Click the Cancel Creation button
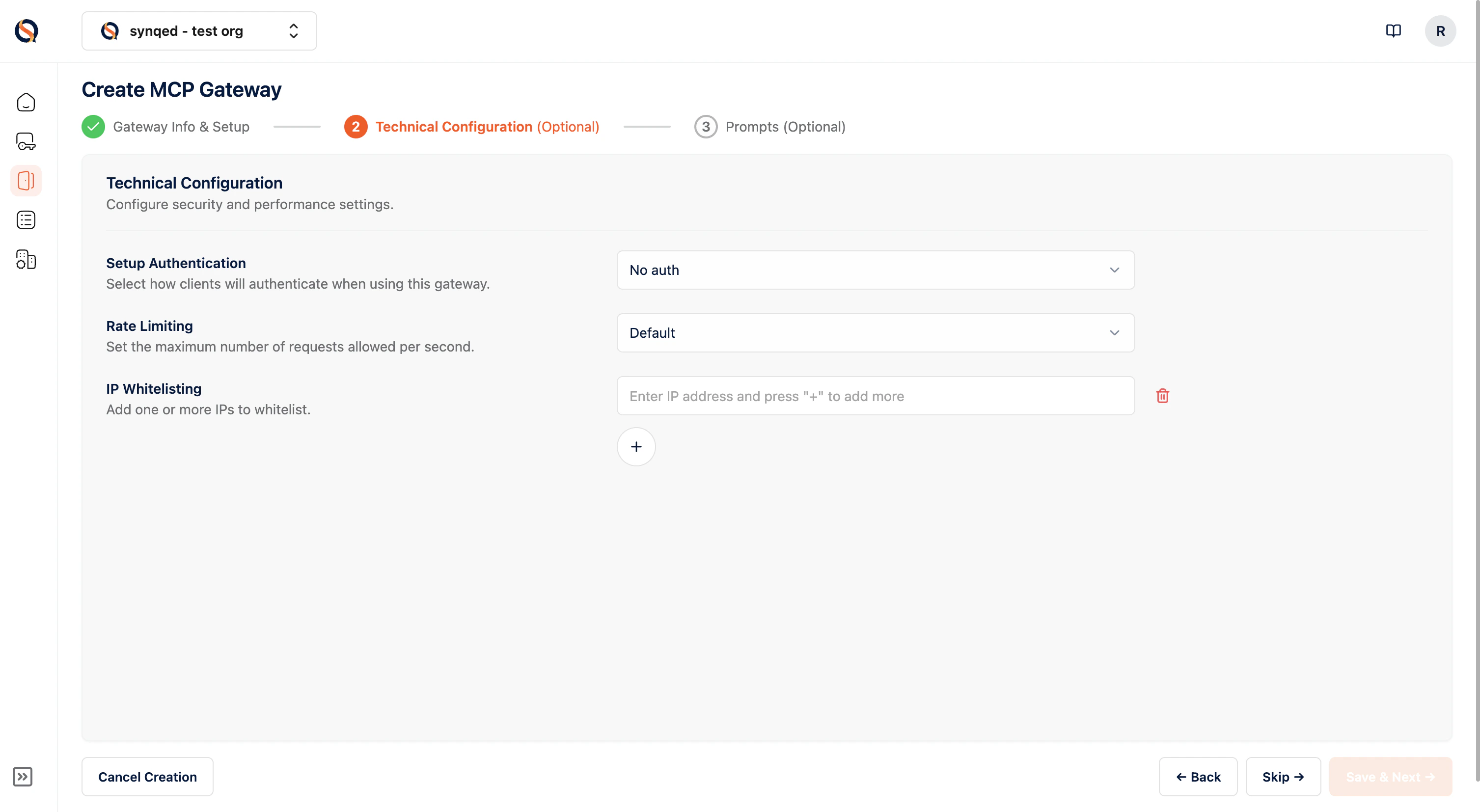Image resolution: width=1480 pixels, height=812 pixels. (x=147, y=776)
